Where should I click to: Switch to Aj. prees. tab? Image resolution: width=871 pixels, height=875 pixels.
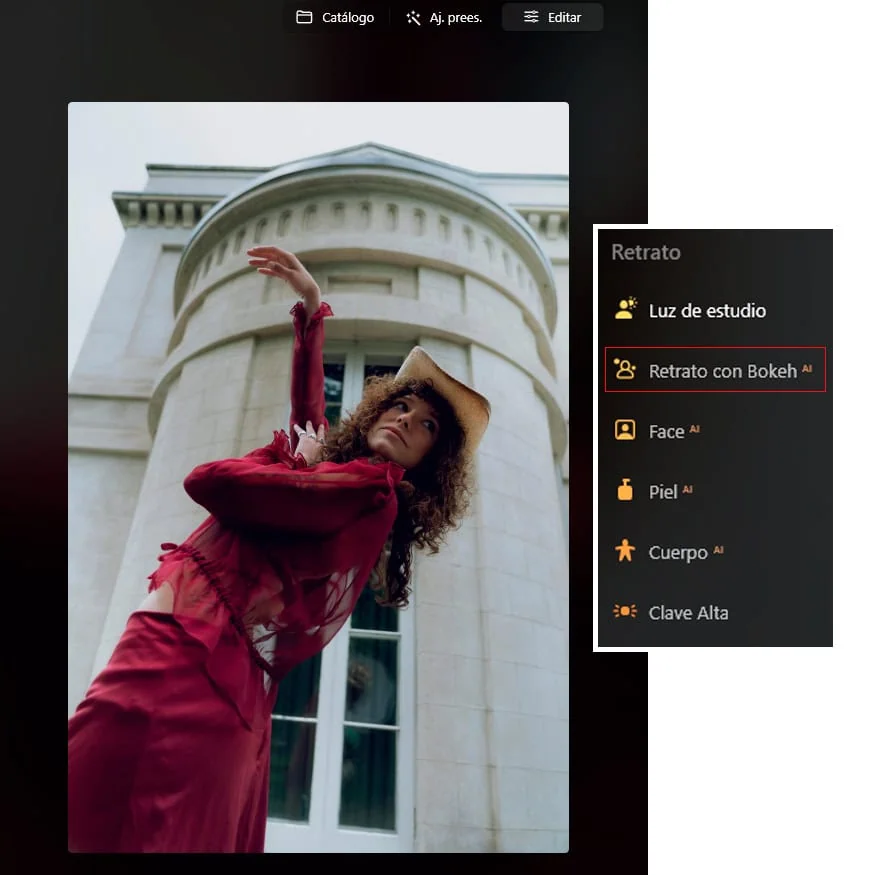point(444,17)
